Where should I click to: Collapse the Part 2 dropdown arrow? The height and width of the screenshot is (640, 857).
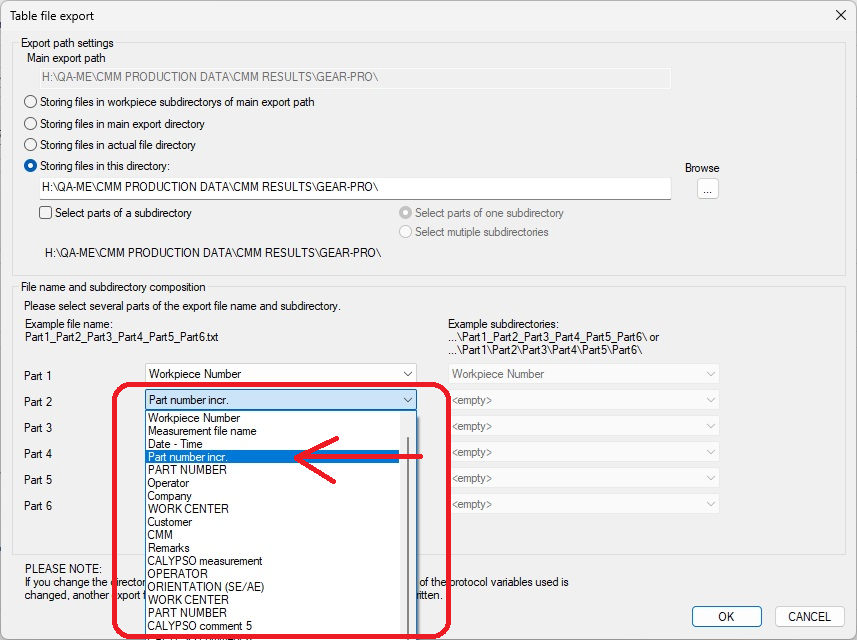(407, 400)
